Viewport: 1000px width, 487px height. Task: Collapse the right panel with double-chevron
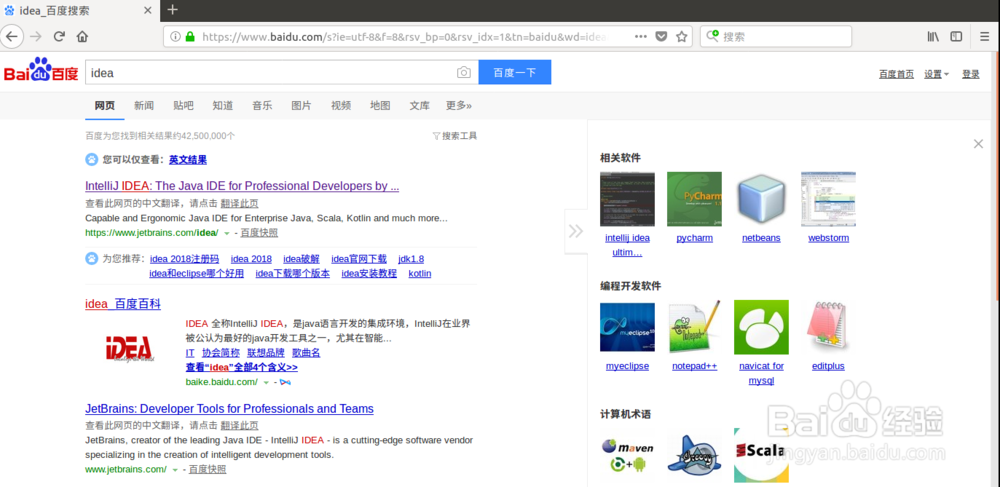tap(575, 231)
